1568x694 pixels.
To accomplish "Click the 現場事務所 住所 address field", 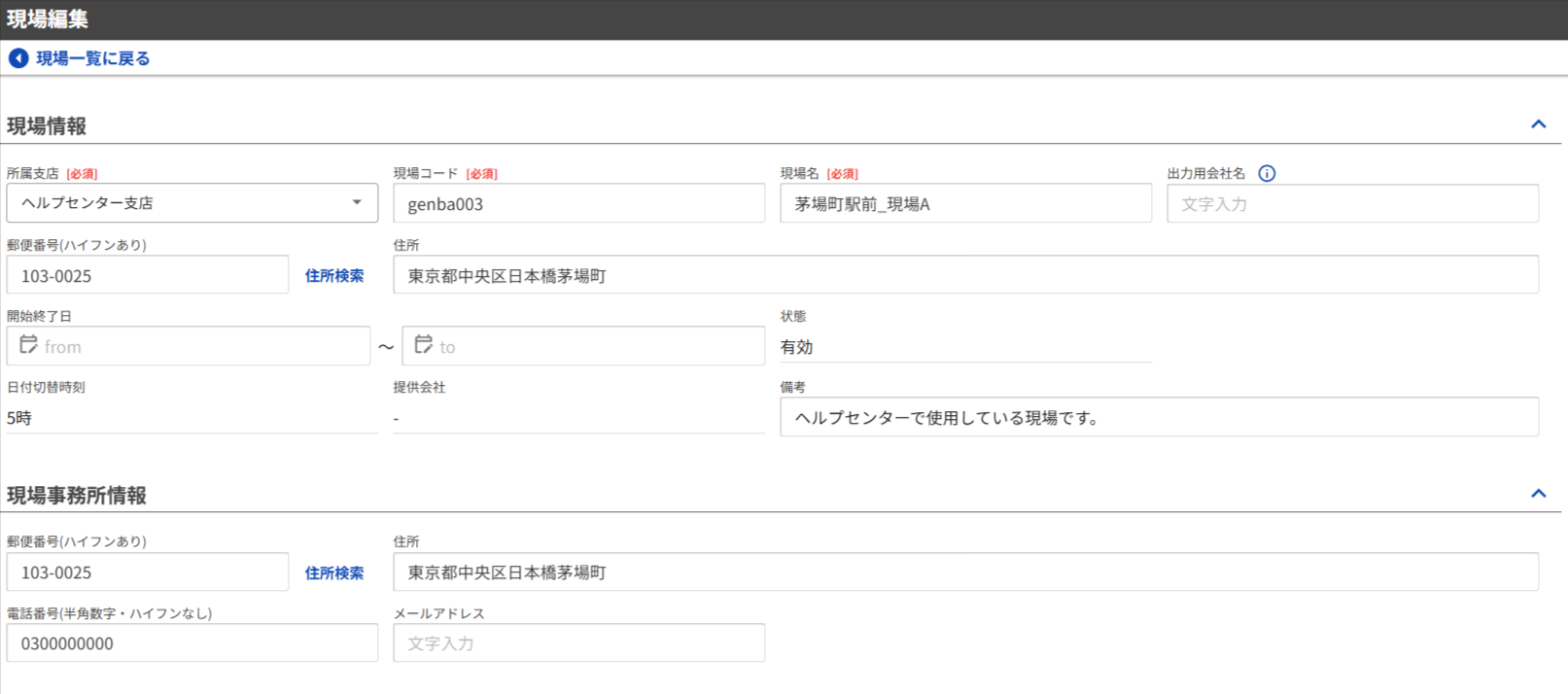I will [964, 573].
